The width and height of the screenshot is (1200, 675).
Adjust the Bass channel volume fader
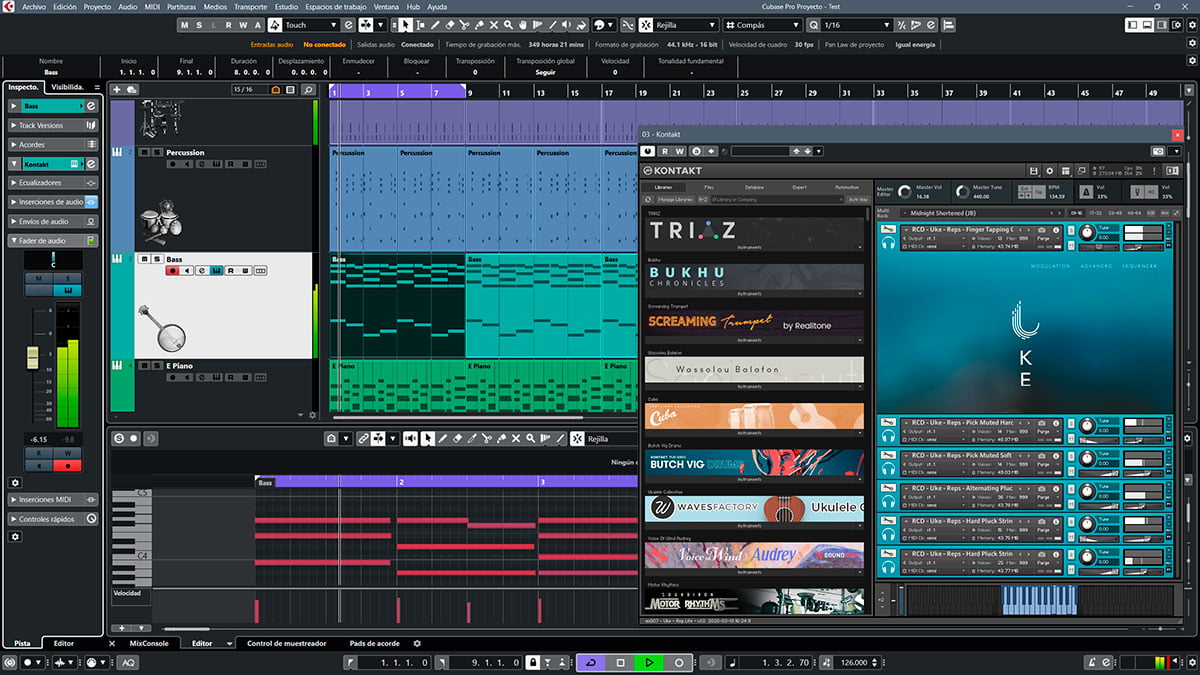(x=32, y=356)
